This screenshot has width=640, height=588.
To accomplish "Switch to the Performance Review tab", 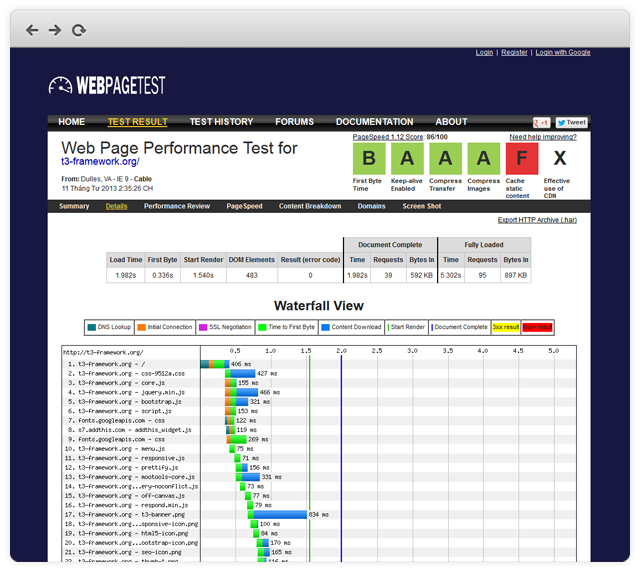I will pos(177,206).
